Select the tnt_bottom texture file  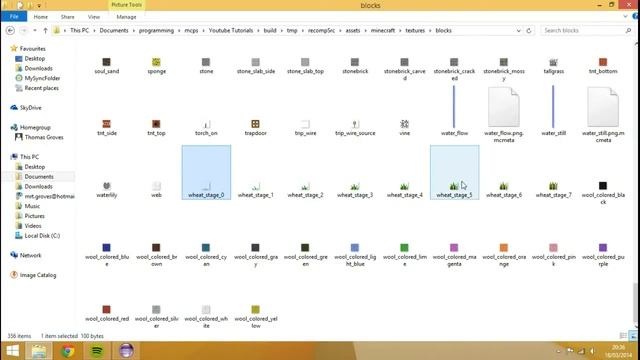603,66
